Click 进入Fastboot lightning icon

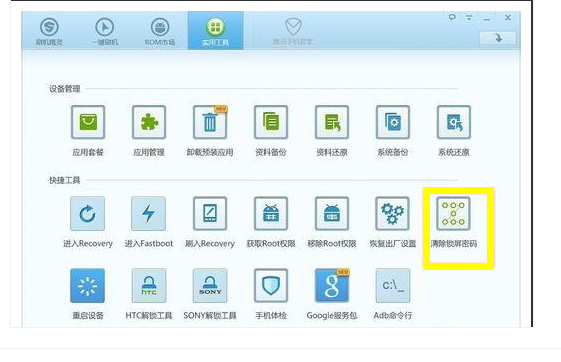coord(148,214)
